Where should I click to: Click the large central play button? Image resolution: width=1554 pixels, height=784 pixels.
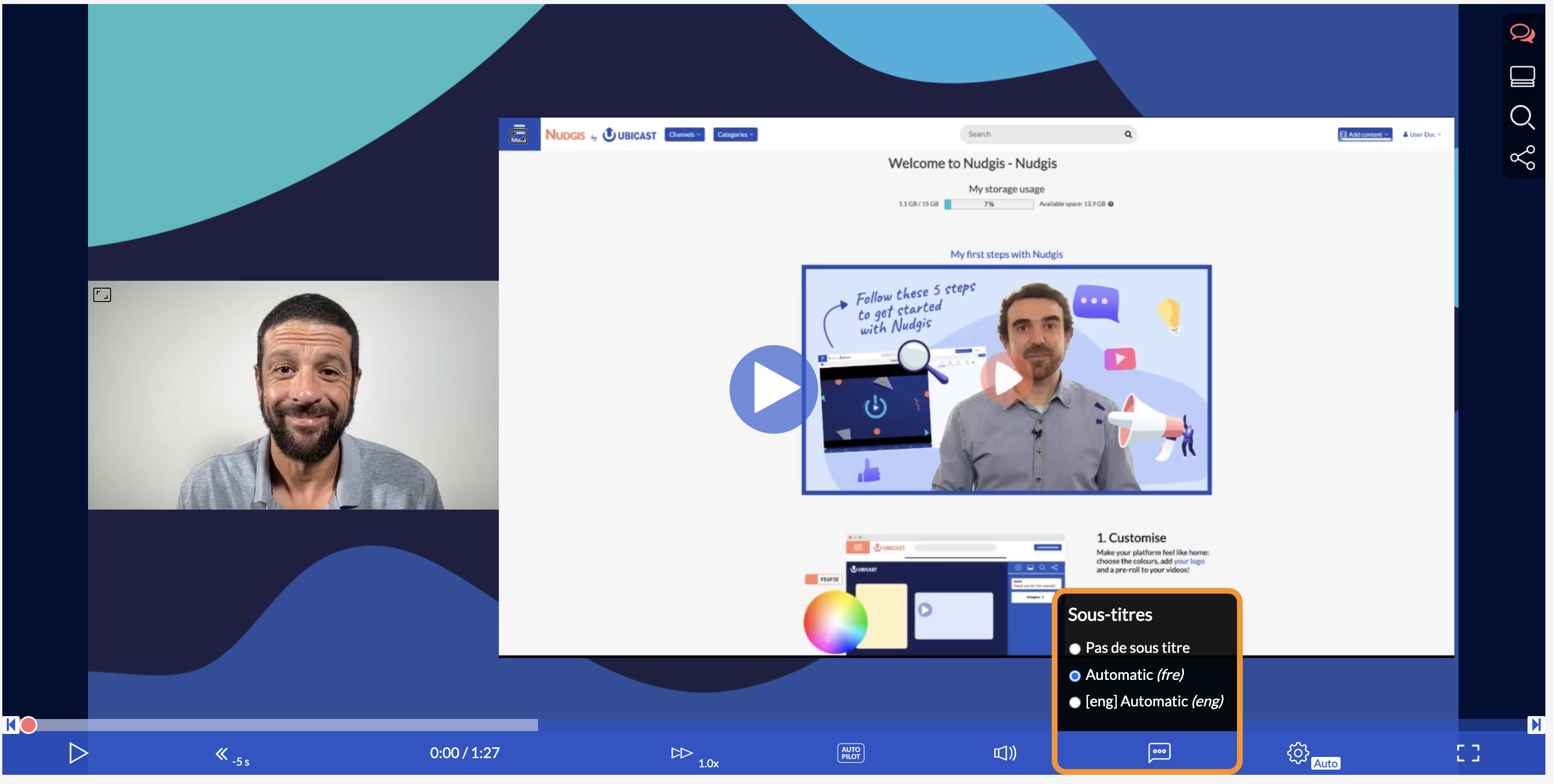coord(773,389)
